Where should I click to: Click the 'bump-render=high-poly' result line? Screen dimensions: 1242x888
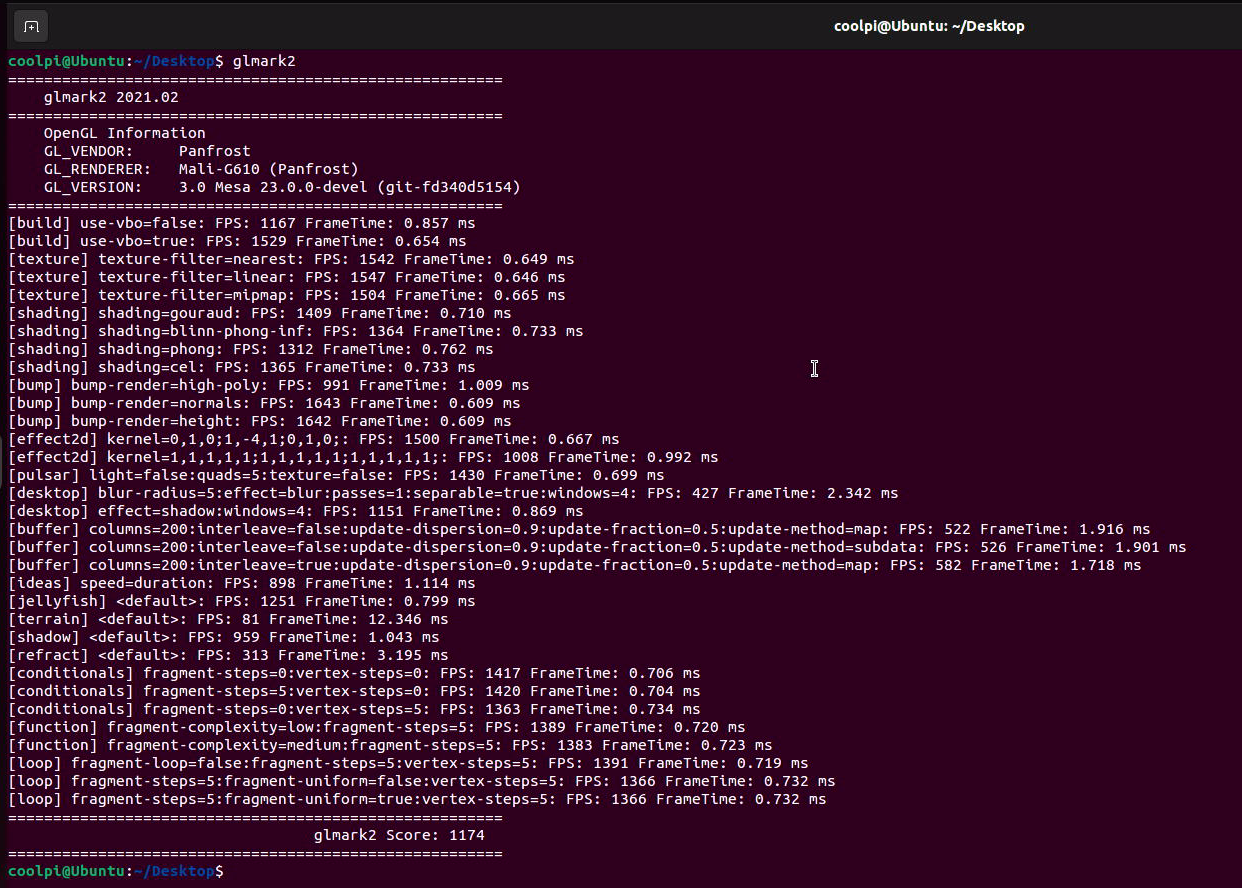[269, 385]
